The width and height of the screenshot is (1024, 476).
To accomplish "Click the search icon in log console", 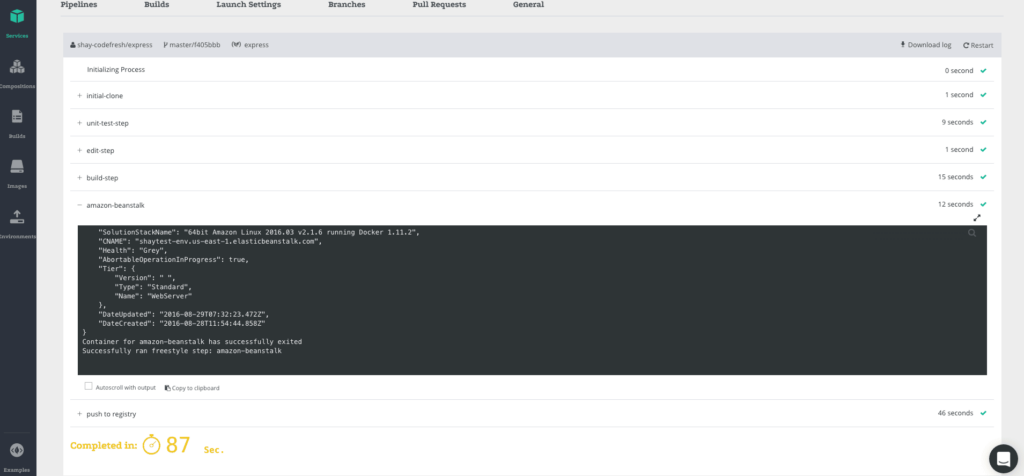I will tap(971, 233).
